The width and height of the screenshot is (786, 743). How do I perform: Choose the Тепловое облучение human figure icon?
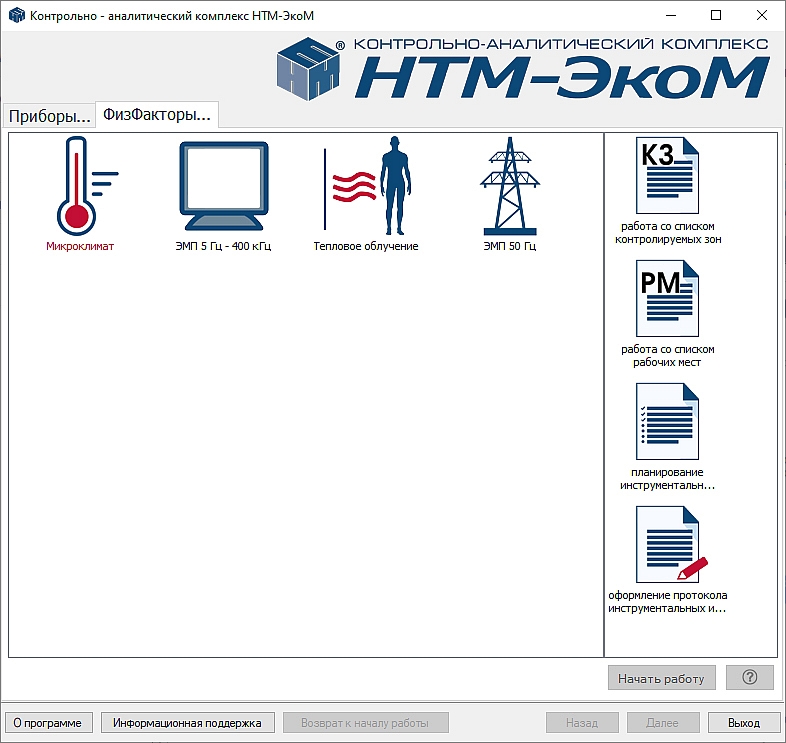click(367, 185)
